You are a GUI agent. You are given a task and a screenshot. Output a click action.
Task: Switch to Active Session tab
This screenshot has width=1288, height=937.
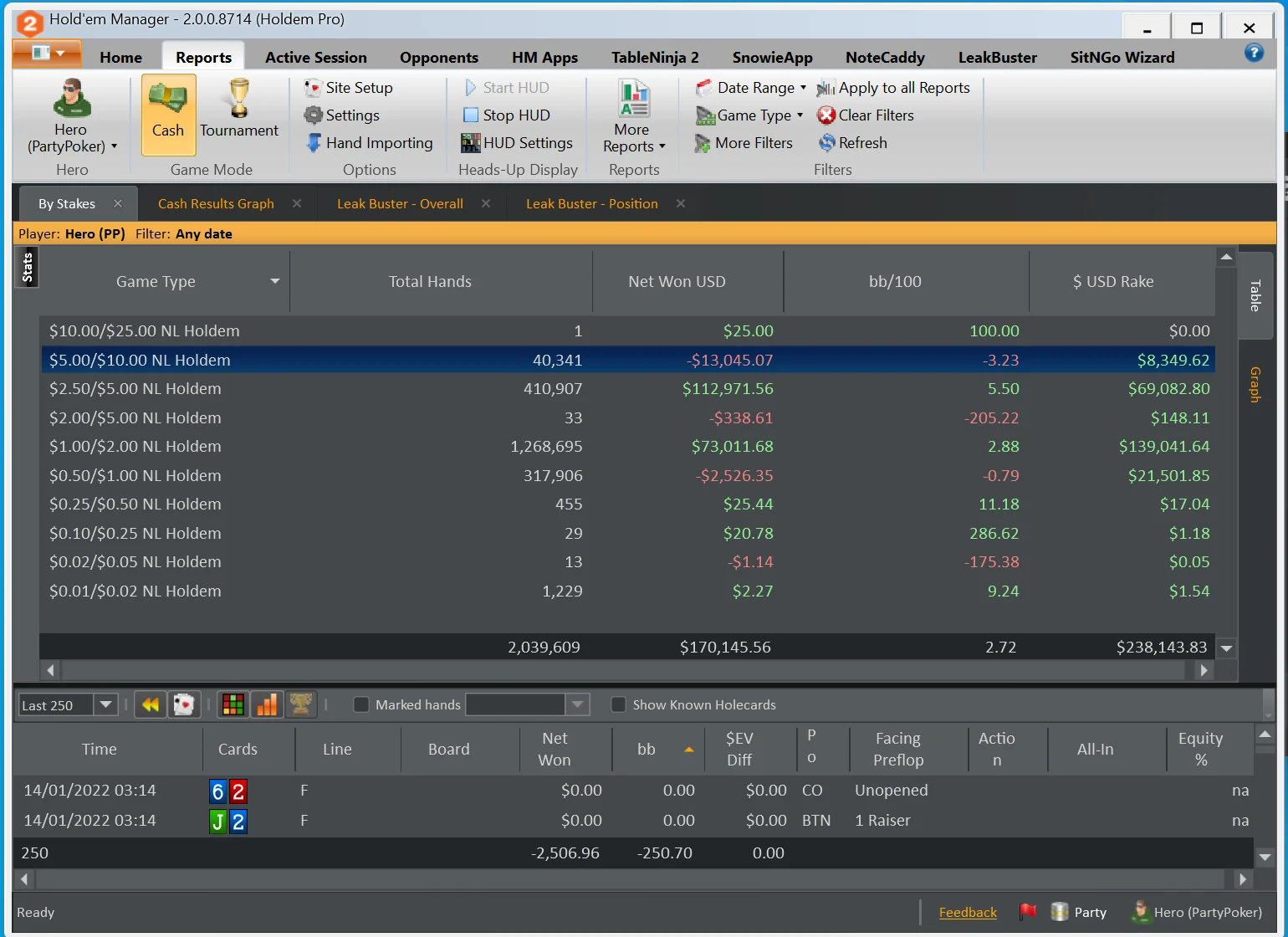316,57
